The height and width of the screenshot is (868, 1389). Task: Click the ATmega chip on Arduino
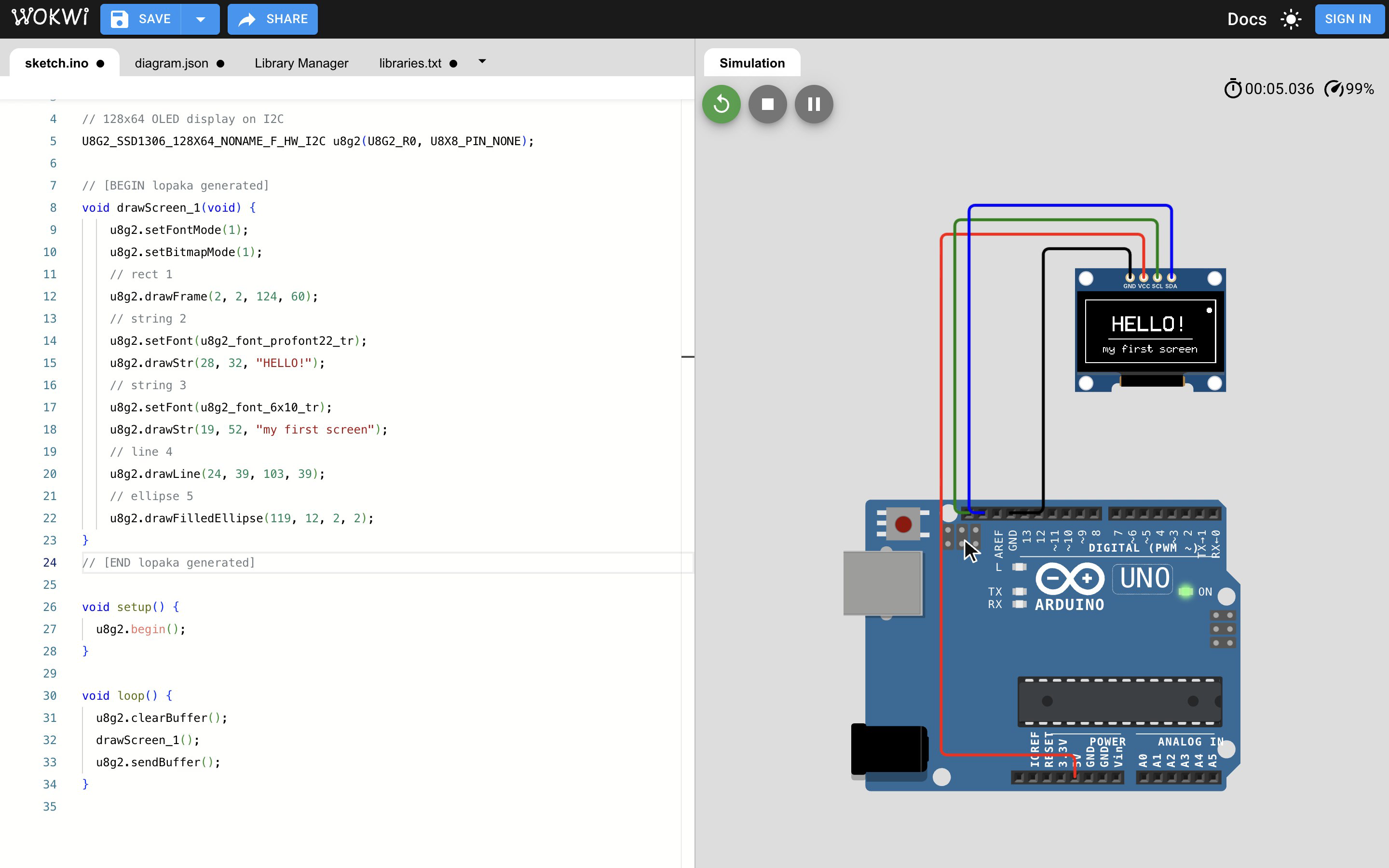[x=1119, y=701]
